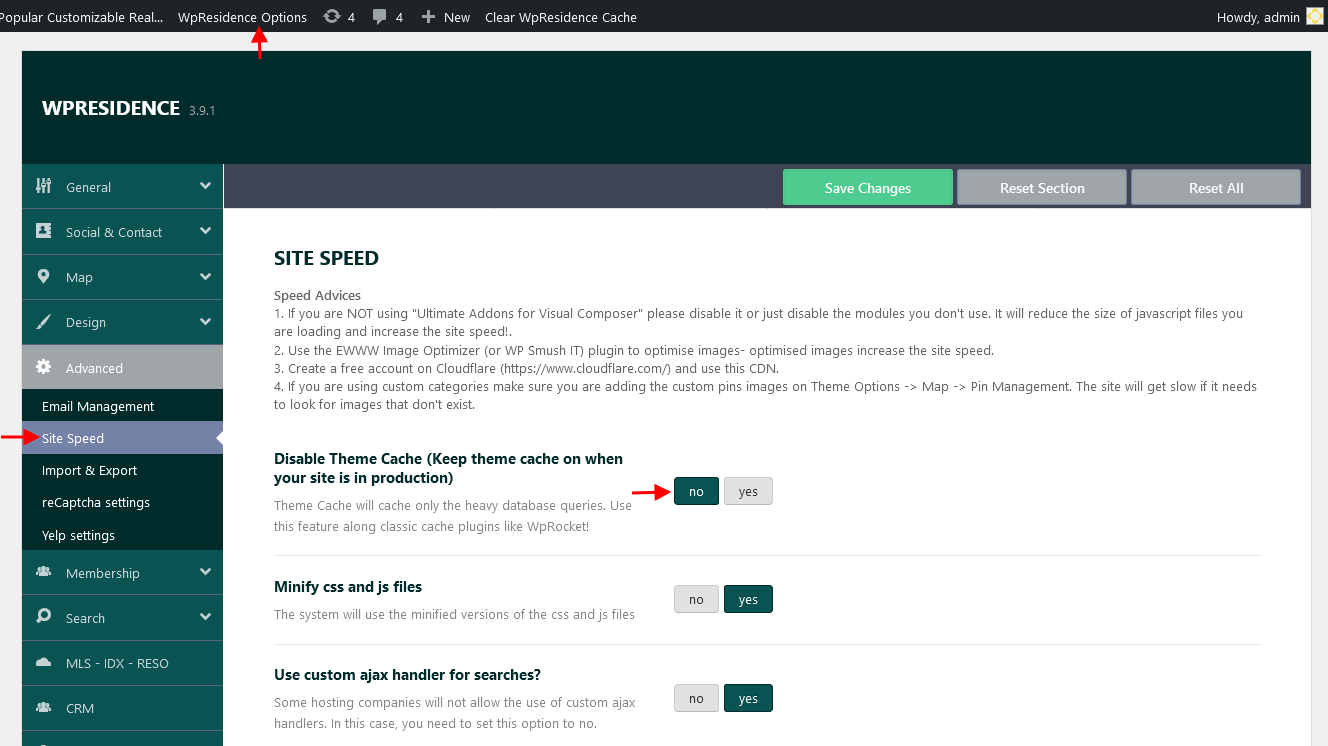Viewport: 1328px width, 746px height.
Task: Click the General settings sliders icon
Action: pos(43,186)
